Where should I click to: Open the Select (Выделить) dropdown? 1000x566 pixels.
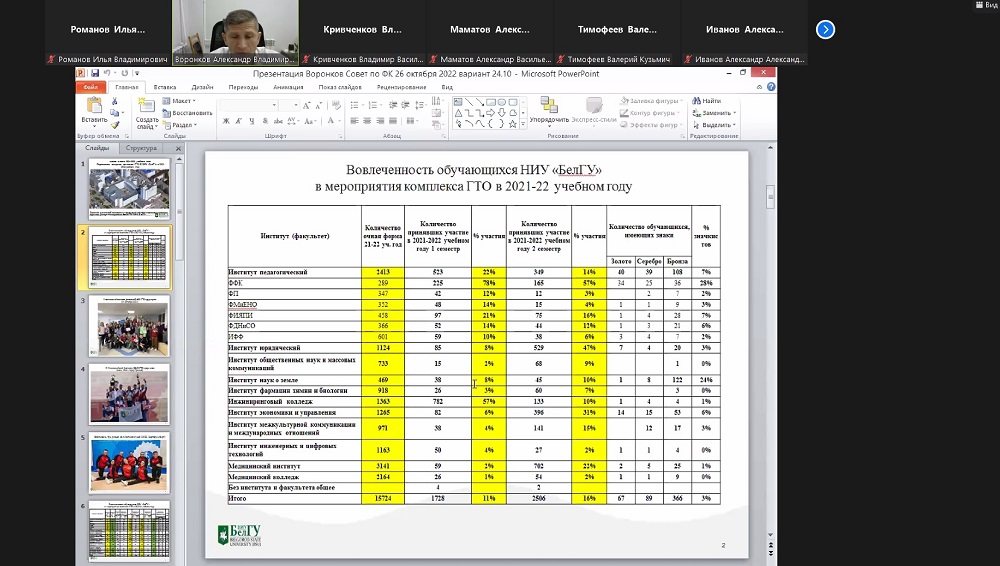(x=715, y=125)
